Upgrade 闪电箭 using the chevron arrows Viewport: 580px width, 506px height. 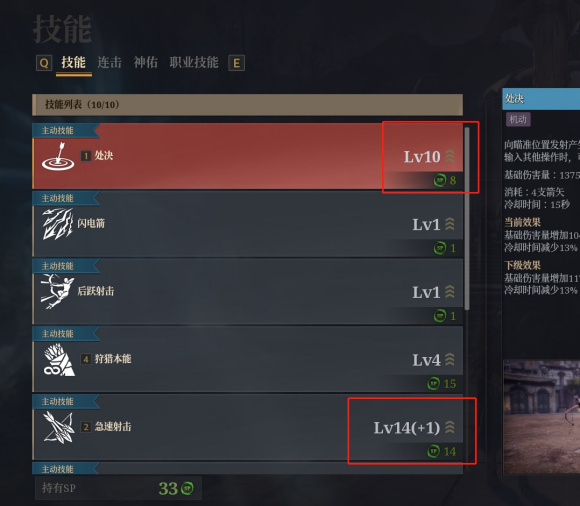pyautogui.click(x=450, y=224)
